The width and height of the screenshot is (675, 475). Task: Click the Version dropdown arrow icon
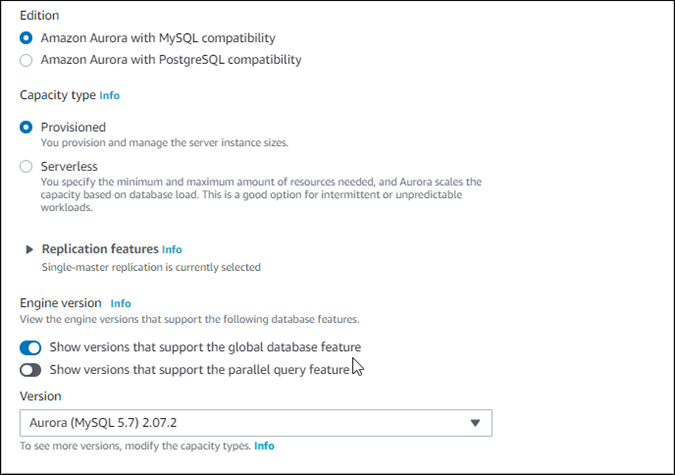click(476, 423)
